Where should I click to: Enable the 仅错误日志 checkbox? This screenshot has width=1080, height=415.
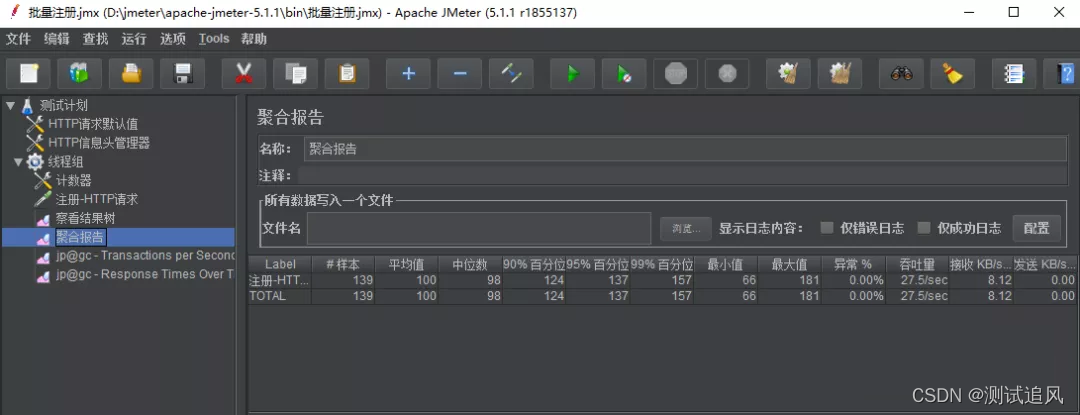coord(827,228)
